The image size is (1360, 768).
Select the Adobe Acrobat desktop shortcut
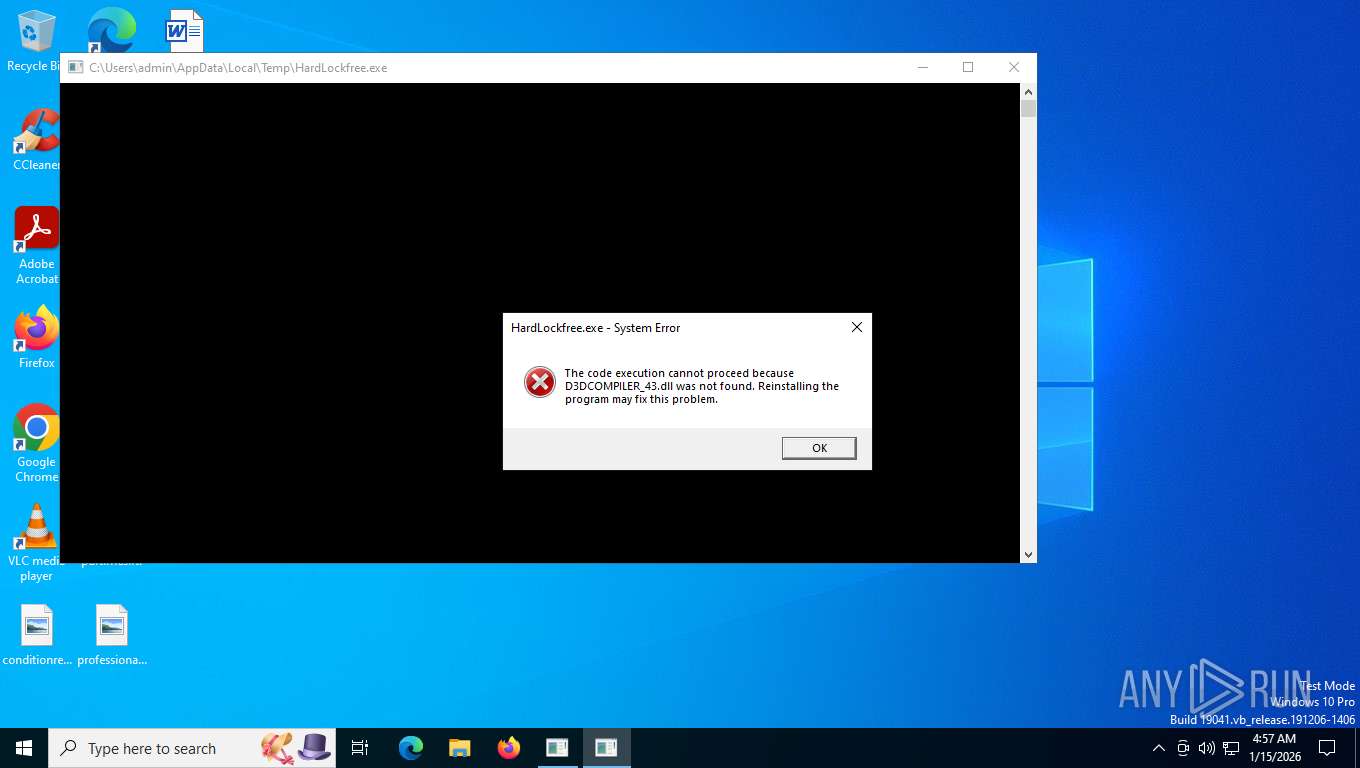click(36, 246)
